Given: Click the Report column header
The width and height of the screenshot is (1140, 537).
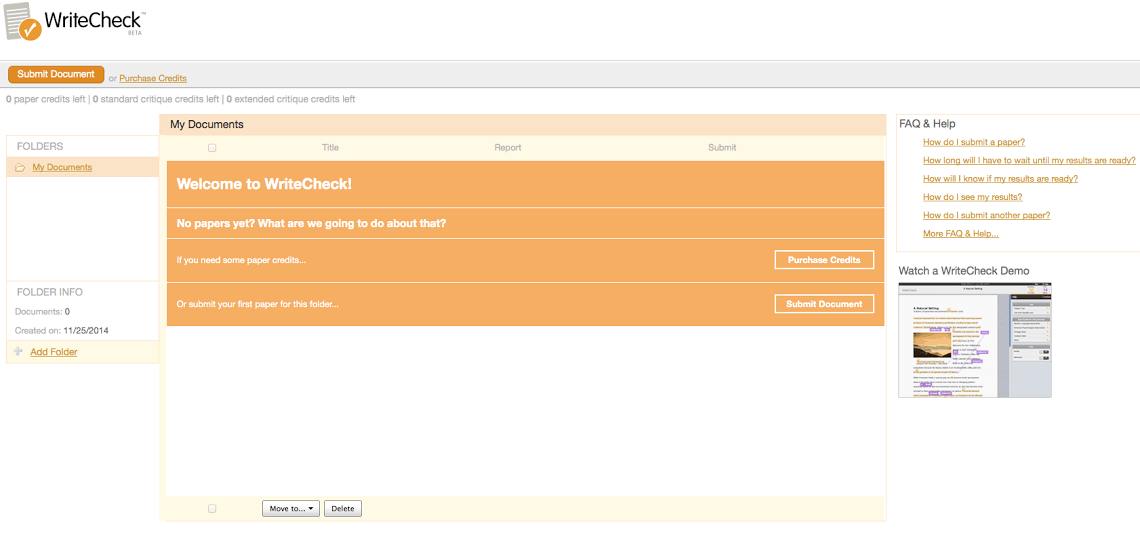Looking at the screenshot, I should pos(507,148).
